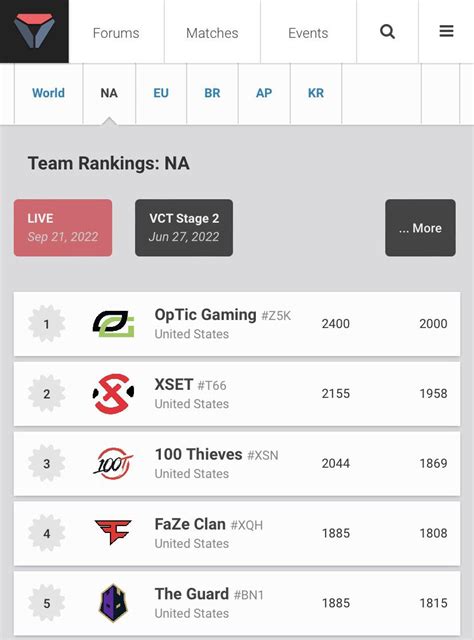This screenshot has height=640, width=474.
Task: Click the OpTic Gaming team logo
Action: point(113,324)
